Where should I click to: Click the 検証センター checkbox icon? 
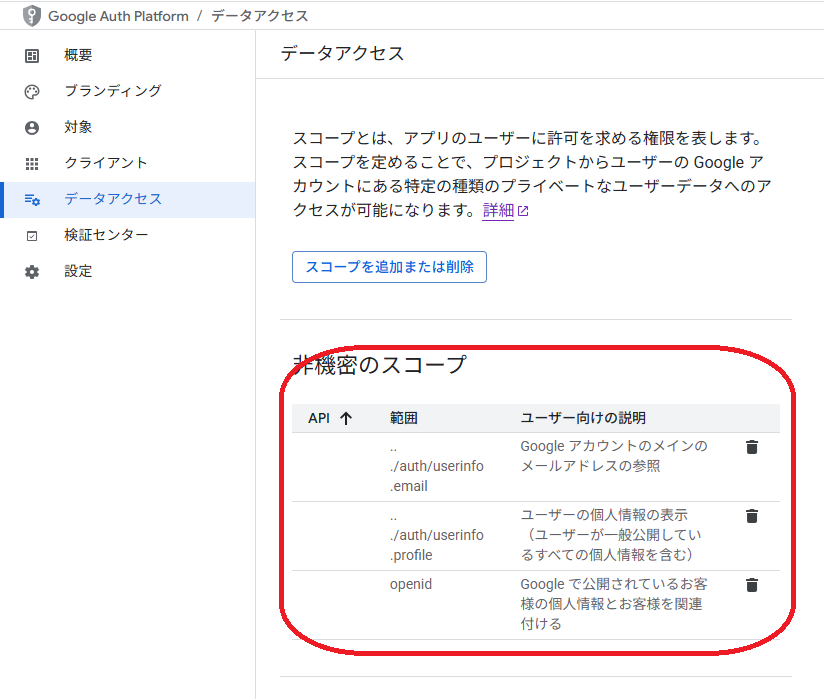point(32,236)
